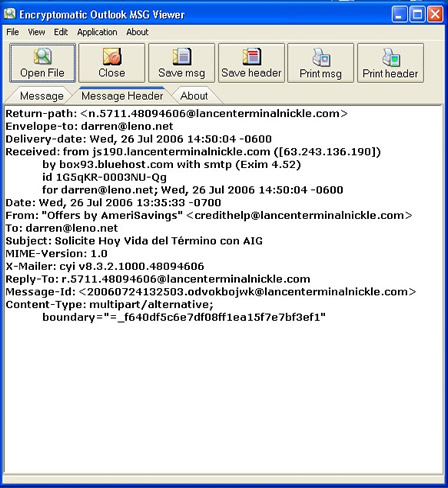Click the Close toolbar icon

[x=112, y=56]
